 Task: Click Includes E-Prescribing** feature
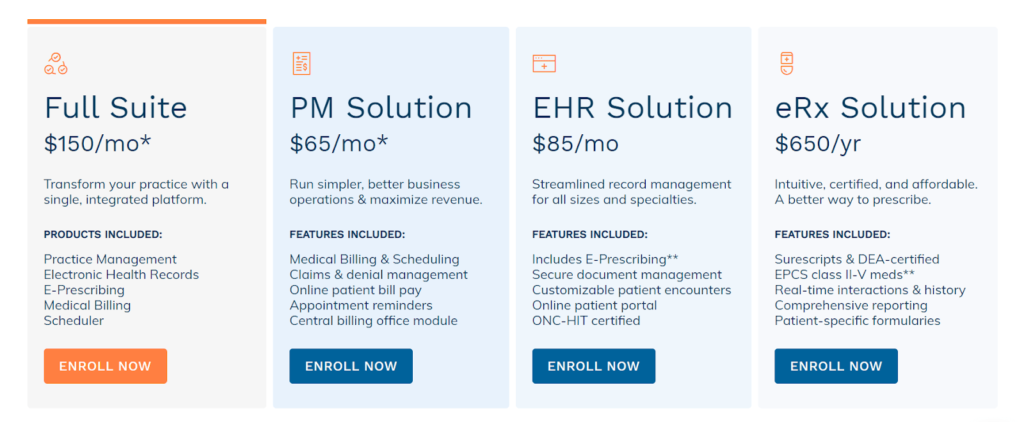click(x=605, y=259)
